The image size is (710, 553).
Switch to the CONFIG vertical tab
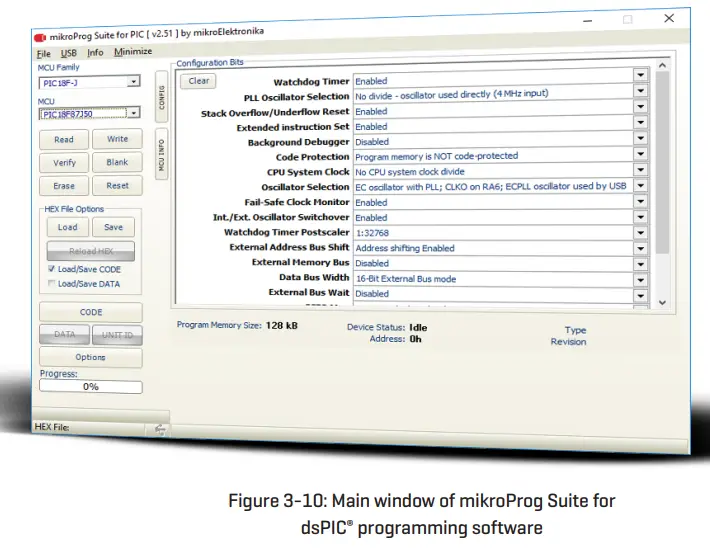(x=162, y=97)
